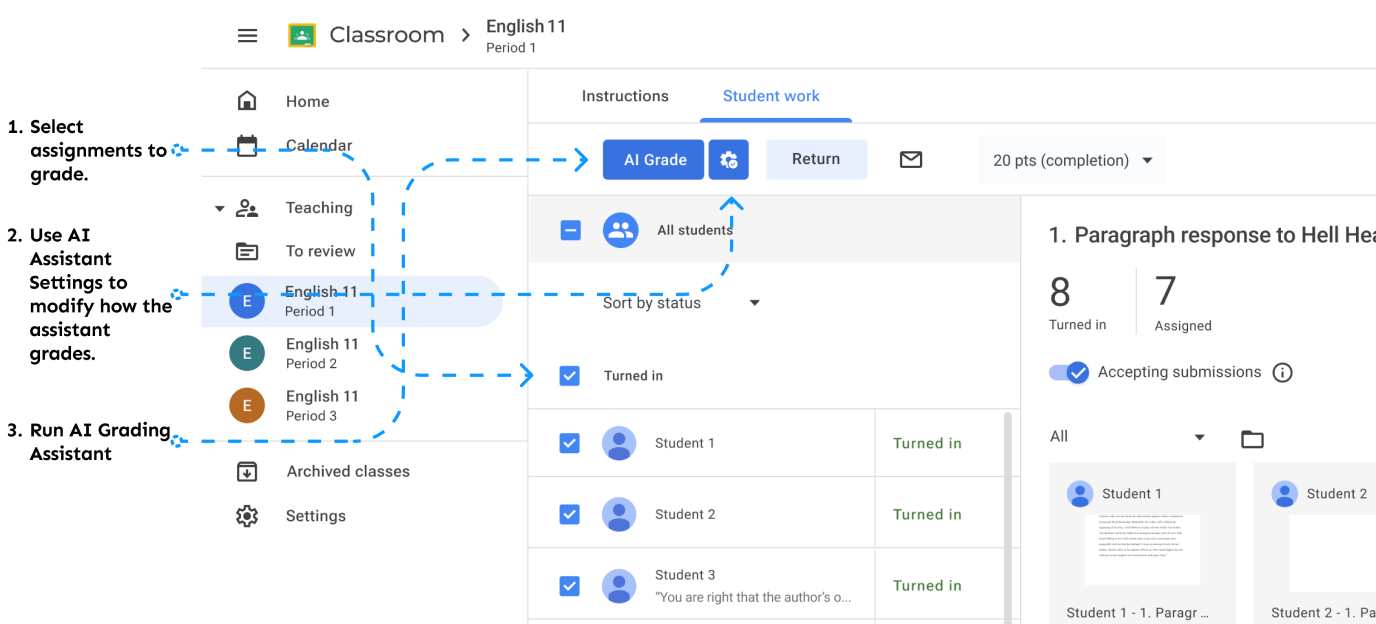Click the All students group icon

point(621,230)
